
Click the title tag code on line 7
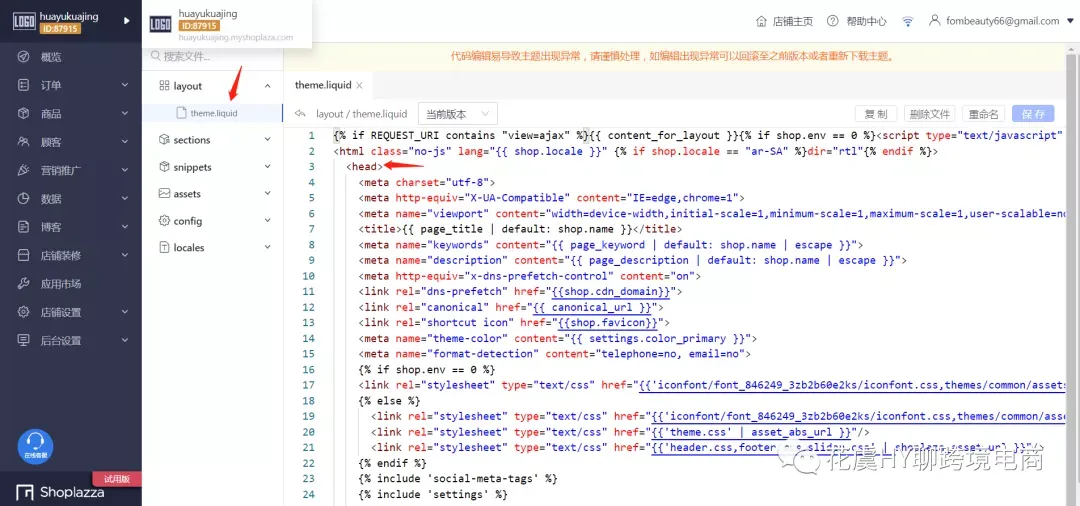[520, 229]
